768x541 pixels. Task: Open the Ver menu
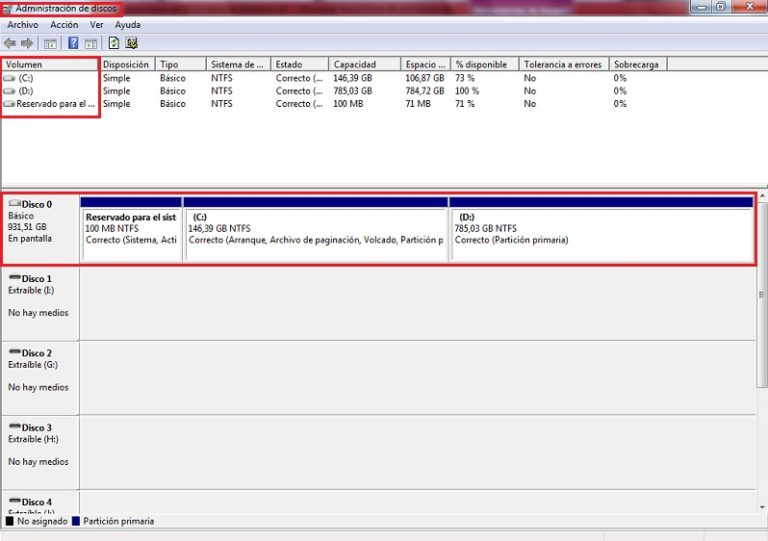(x=96, y=24)
